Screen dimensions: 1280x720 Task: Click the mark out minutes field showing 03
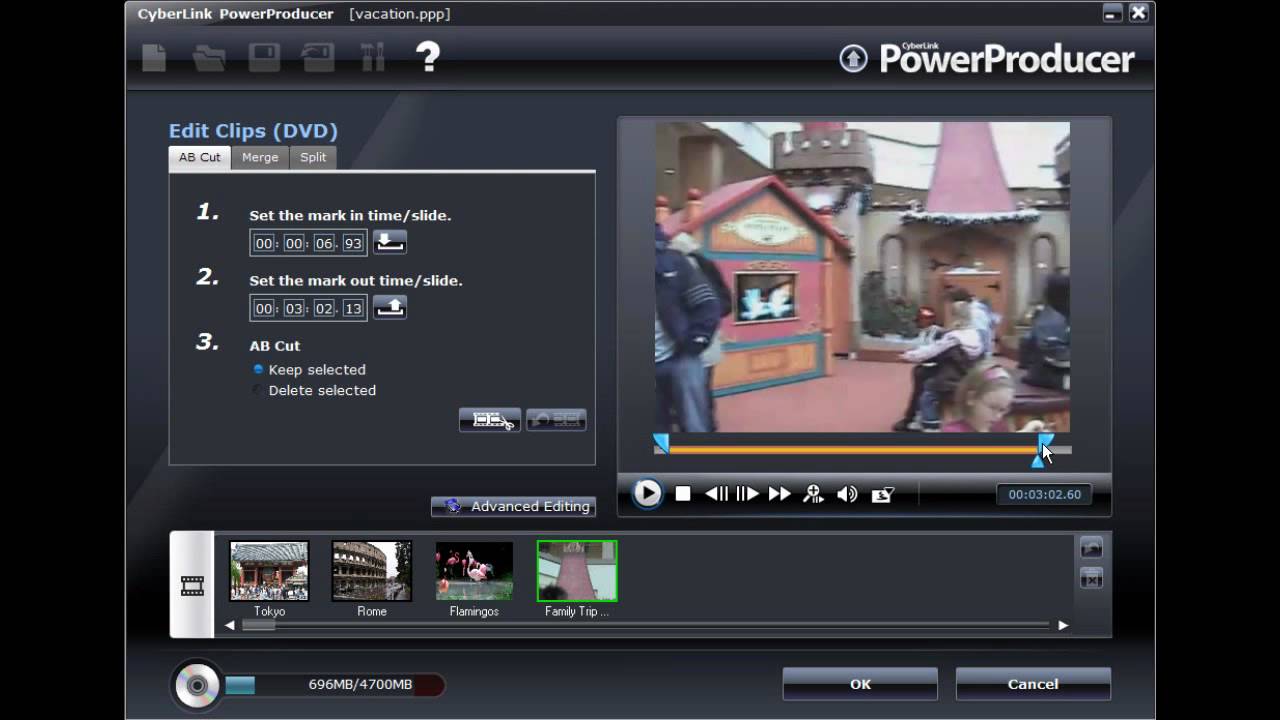(x=294, y=309)
